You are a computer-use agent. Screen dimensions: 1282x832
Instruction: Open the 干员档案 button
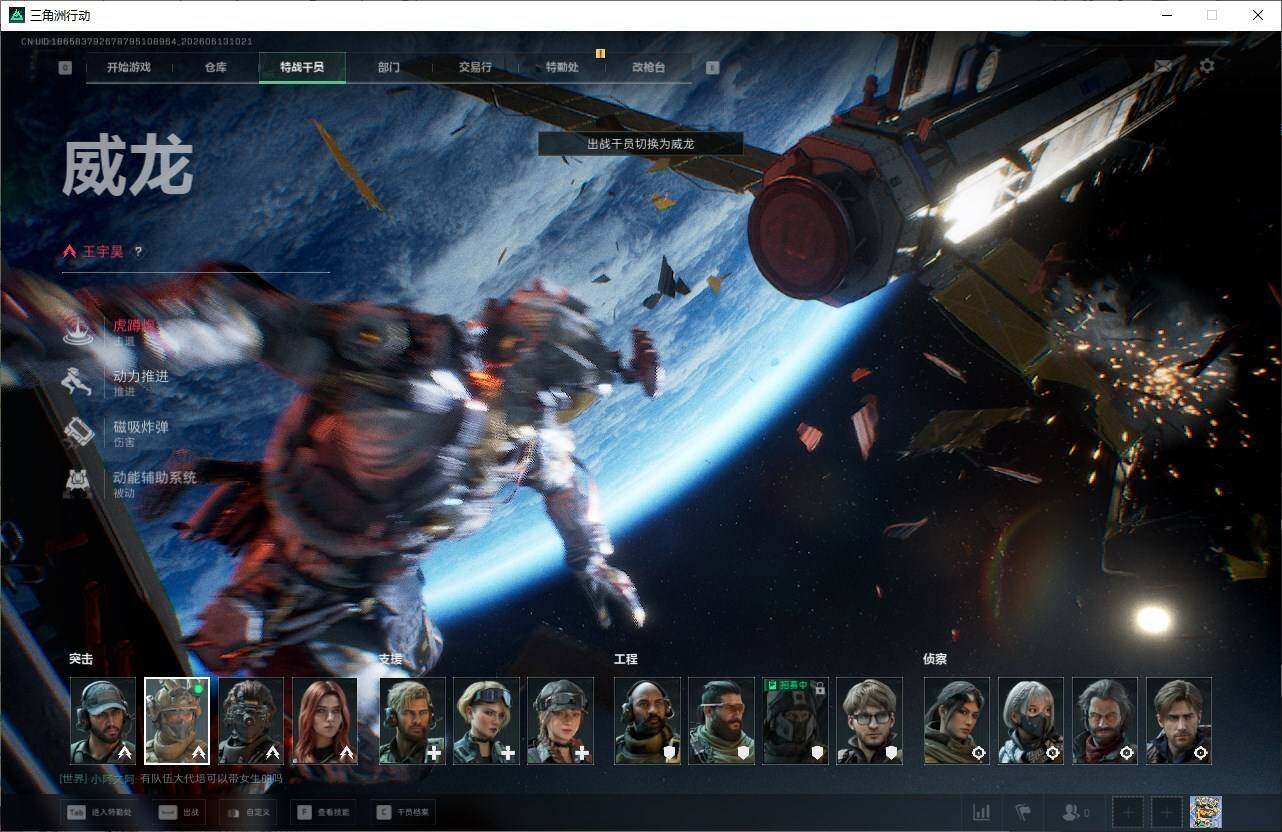[x=403, y=813]
